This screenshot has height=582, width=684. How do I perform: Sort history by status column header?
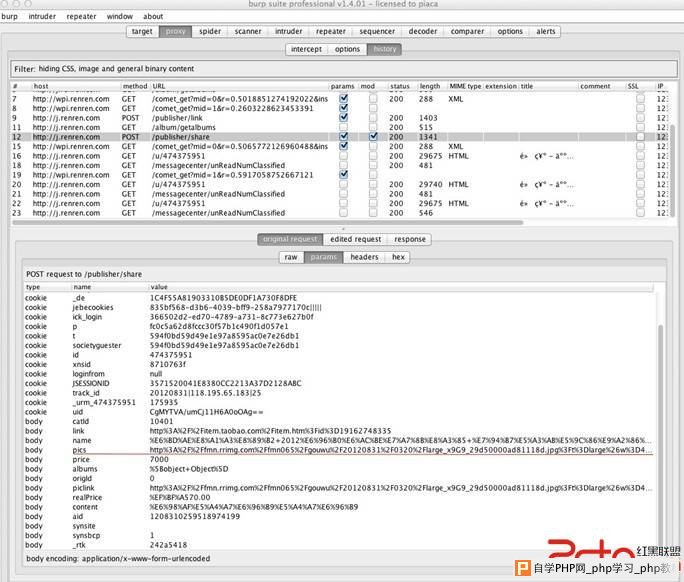[x=400, y=86]
